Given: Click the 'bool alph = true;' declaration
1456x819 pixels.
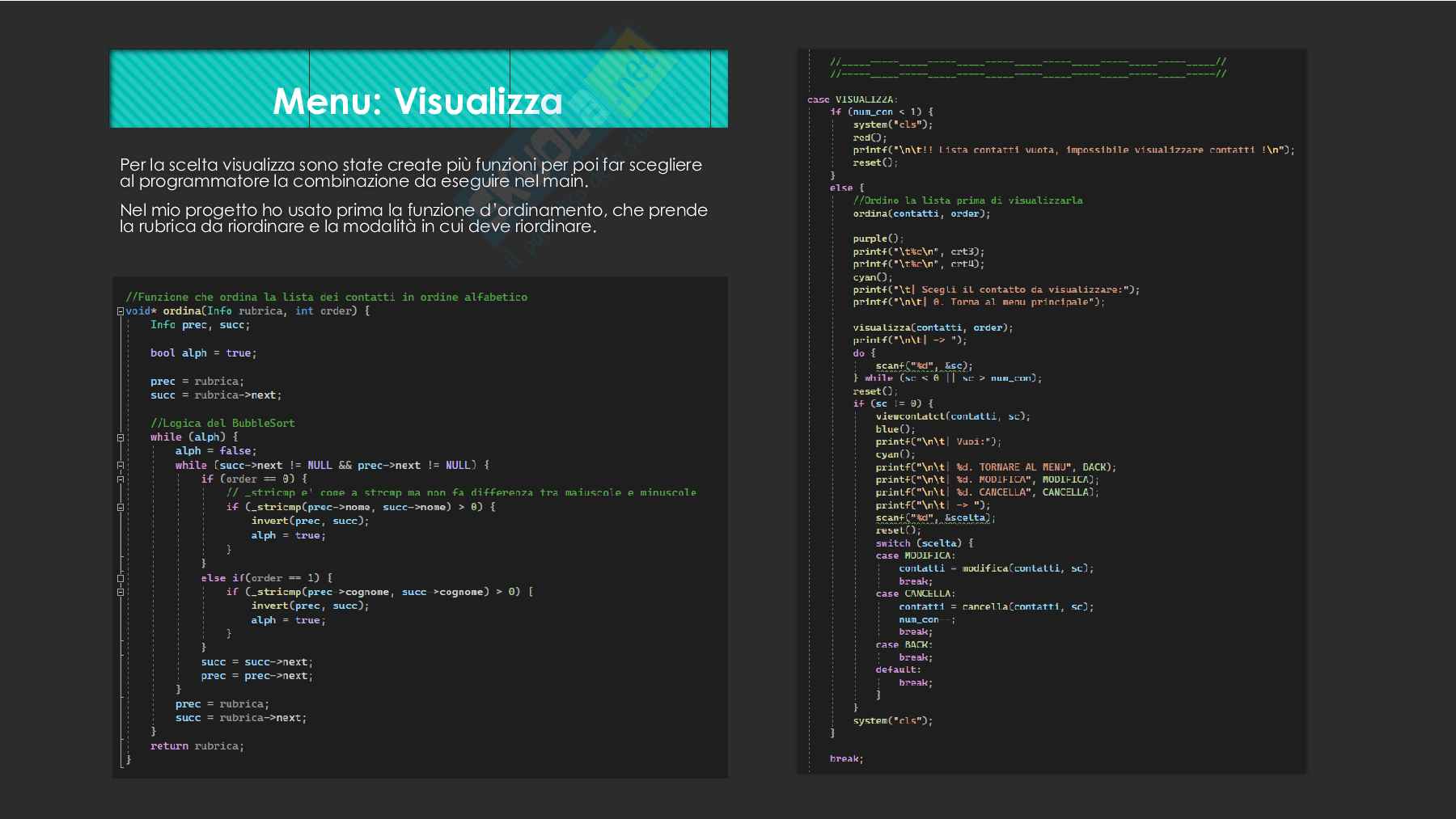Looking at the screenshot, I should (x=203, y=353).
